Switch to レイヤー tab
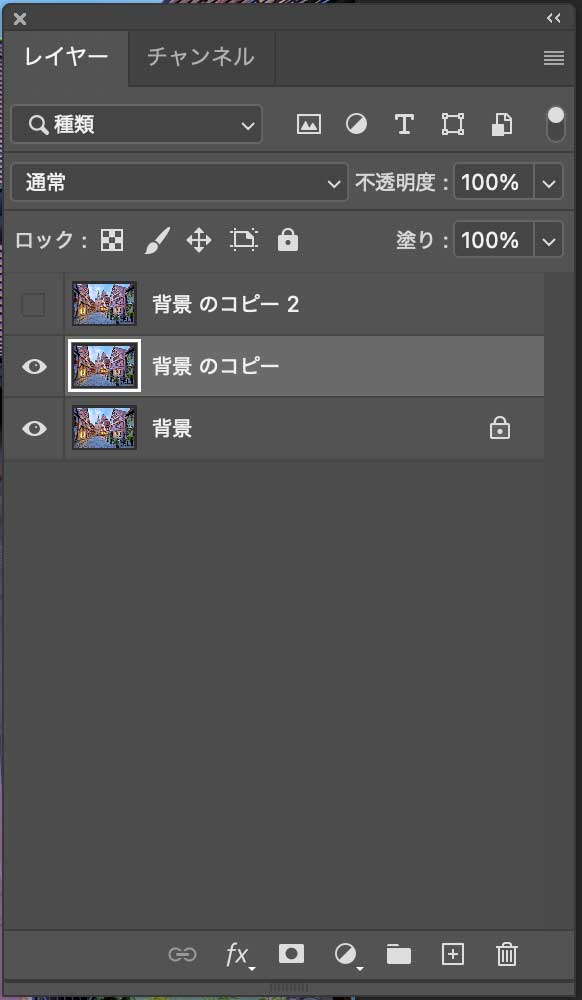The width and height of the screenshot is (582, 1000). (x=66, y=57)
